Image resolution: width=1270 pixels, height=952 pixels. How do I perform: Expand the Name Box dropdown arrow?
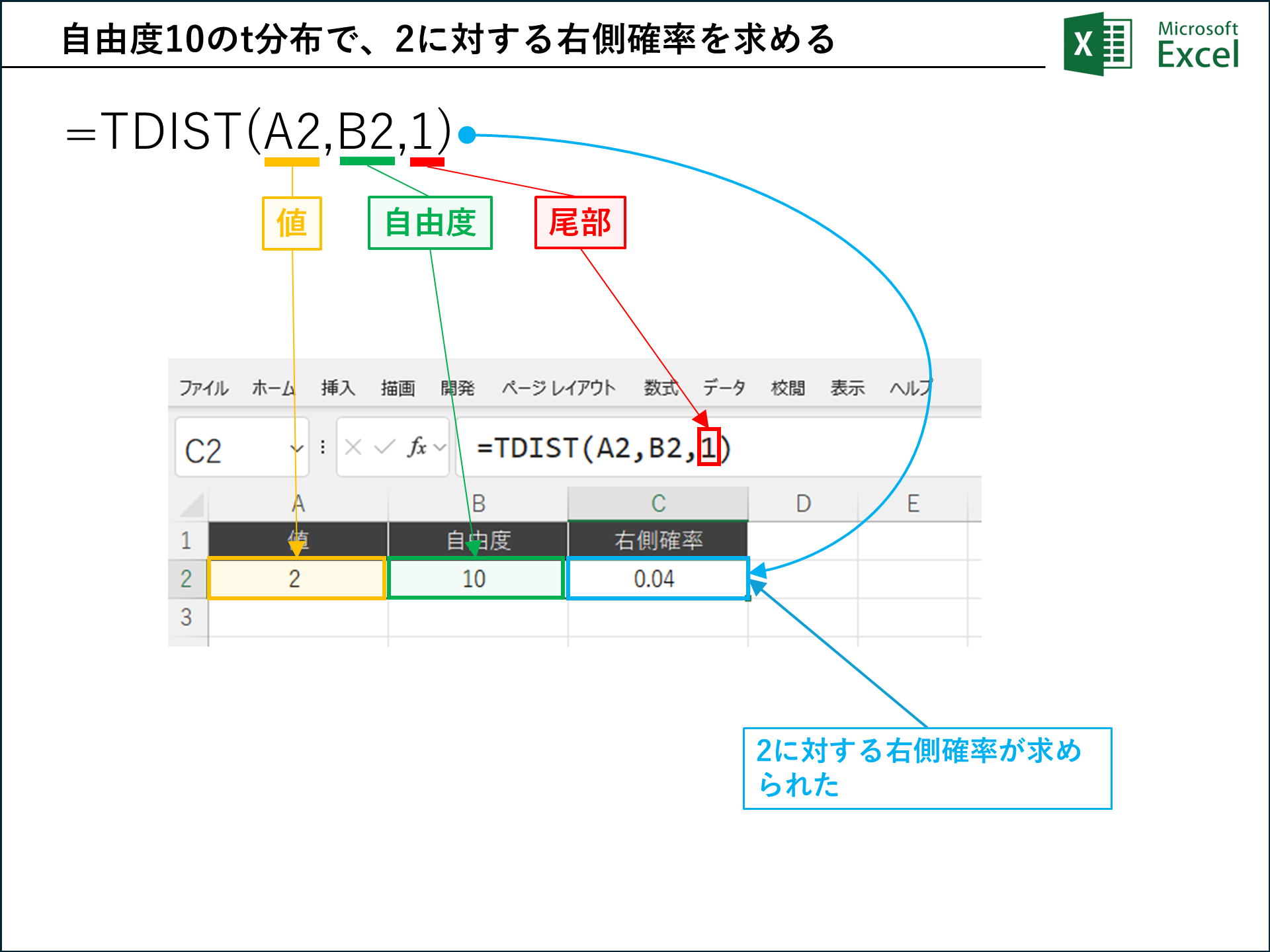pyautogui.click(x=296, y=449)
